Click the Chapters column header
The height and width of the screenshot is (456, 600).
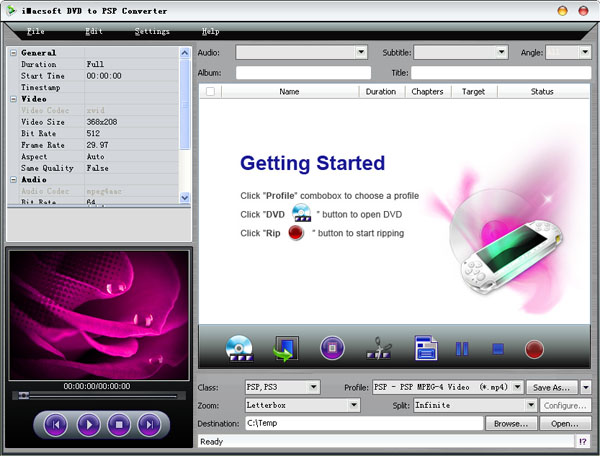point(428,91)
